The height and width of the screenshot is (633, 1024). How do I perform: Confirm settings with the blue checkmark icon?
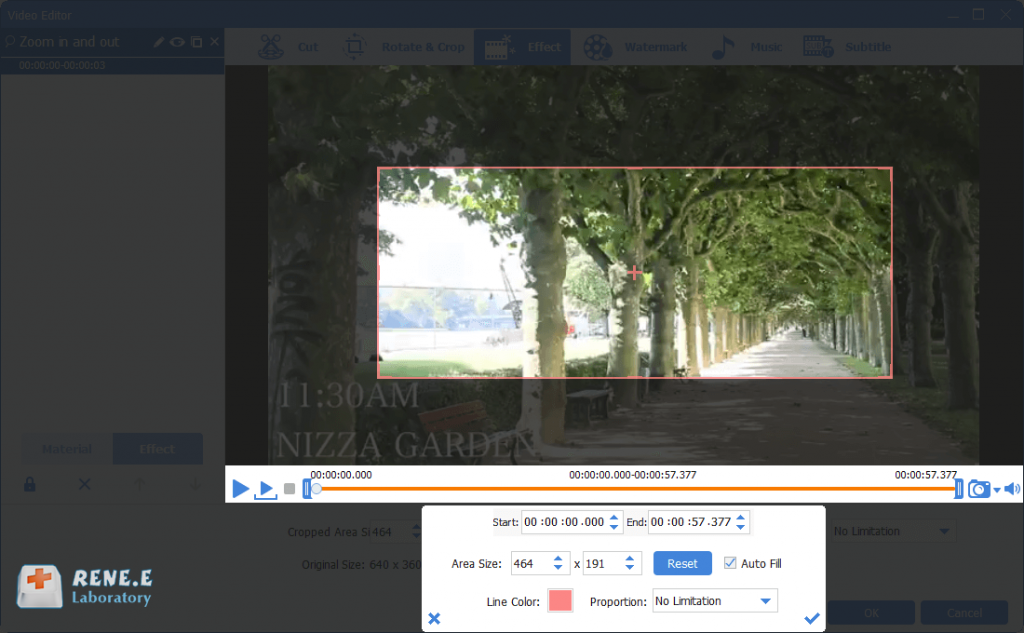(x=811, y=619)
